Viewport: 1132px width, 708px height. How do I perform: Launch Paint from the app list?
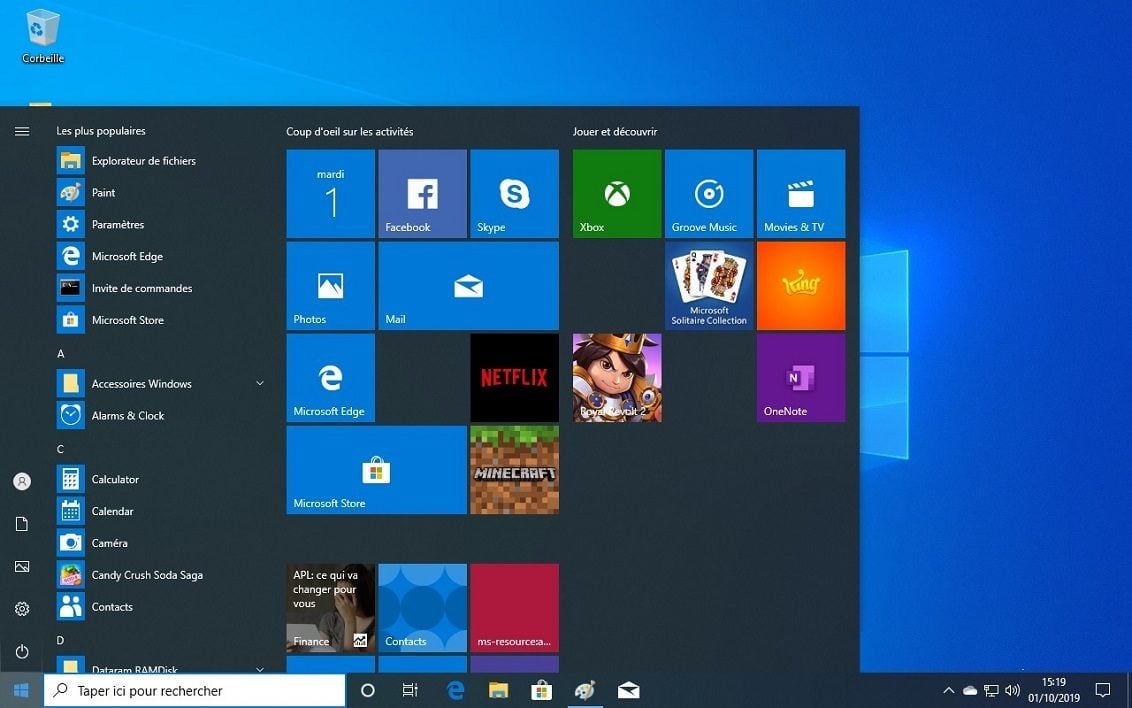click(x=162, y=193)
